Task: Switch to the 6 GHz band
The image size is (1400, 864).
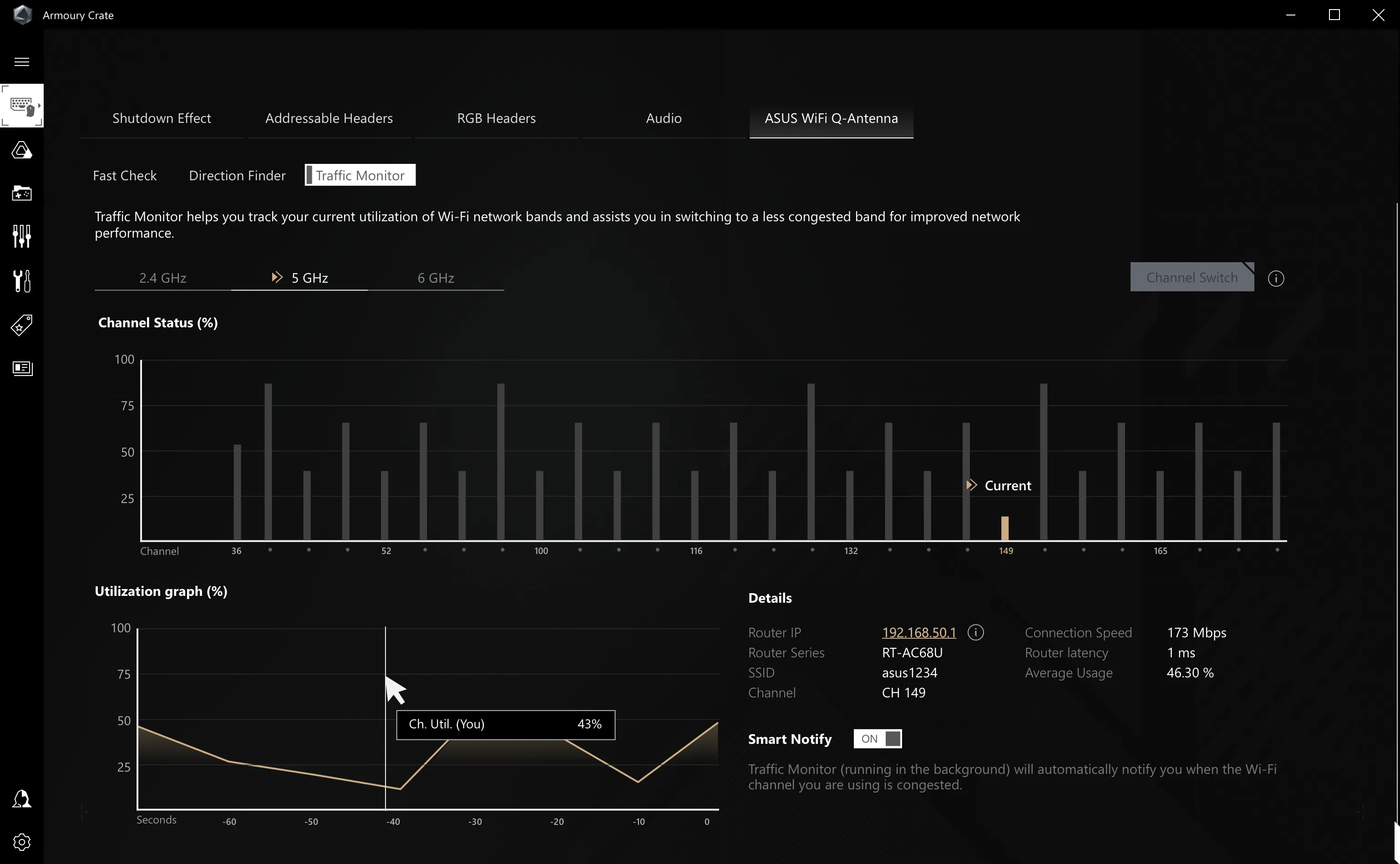Action: coord(435,278)
